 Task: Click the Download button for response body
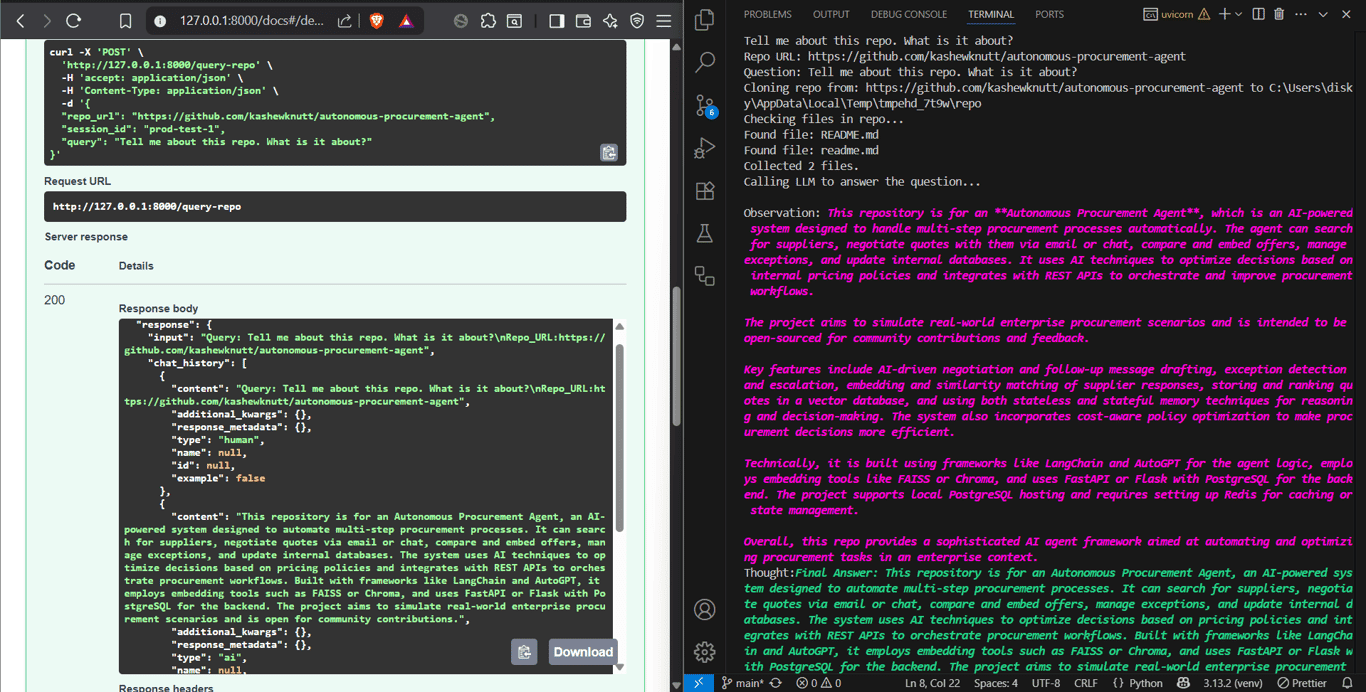click(583, 651)
